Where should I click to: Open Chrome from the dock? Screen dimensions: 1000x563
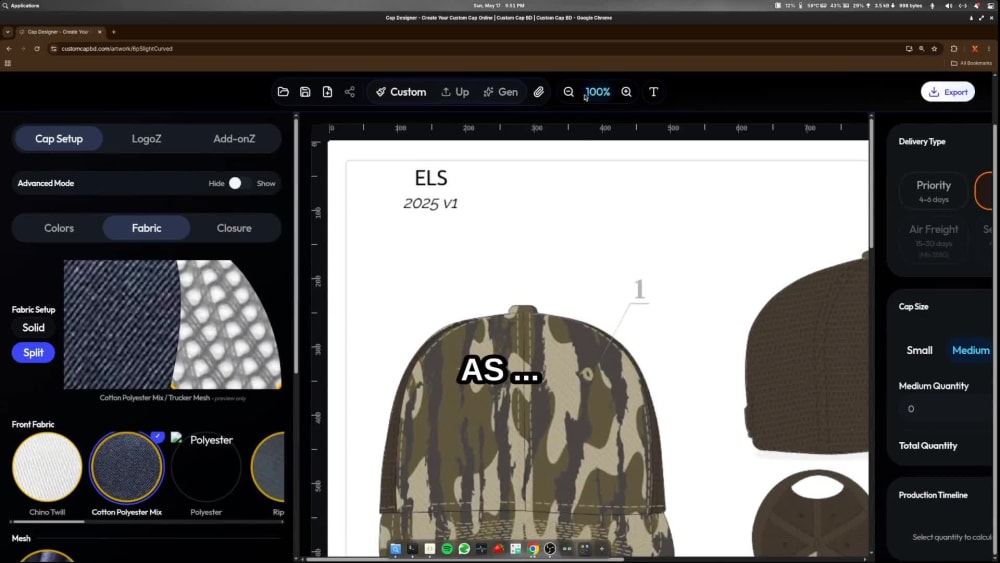click(533, 549)
